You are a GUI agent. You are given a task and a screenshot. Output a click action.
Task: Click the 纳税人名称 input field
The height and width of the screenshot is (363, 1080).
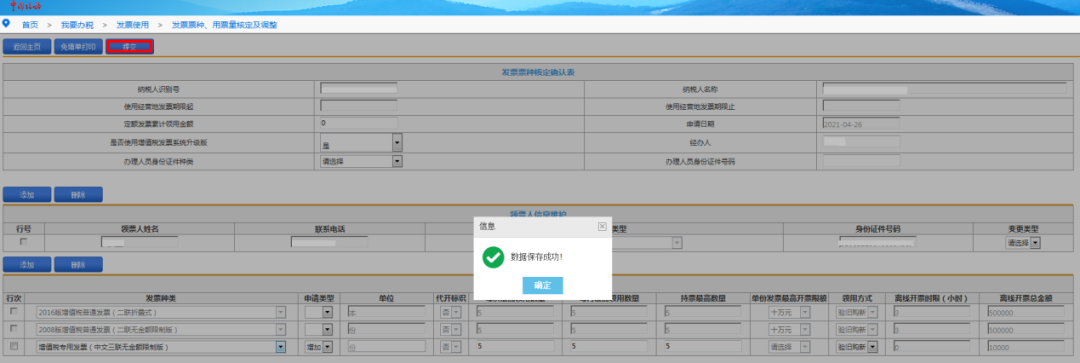(944, 89)
